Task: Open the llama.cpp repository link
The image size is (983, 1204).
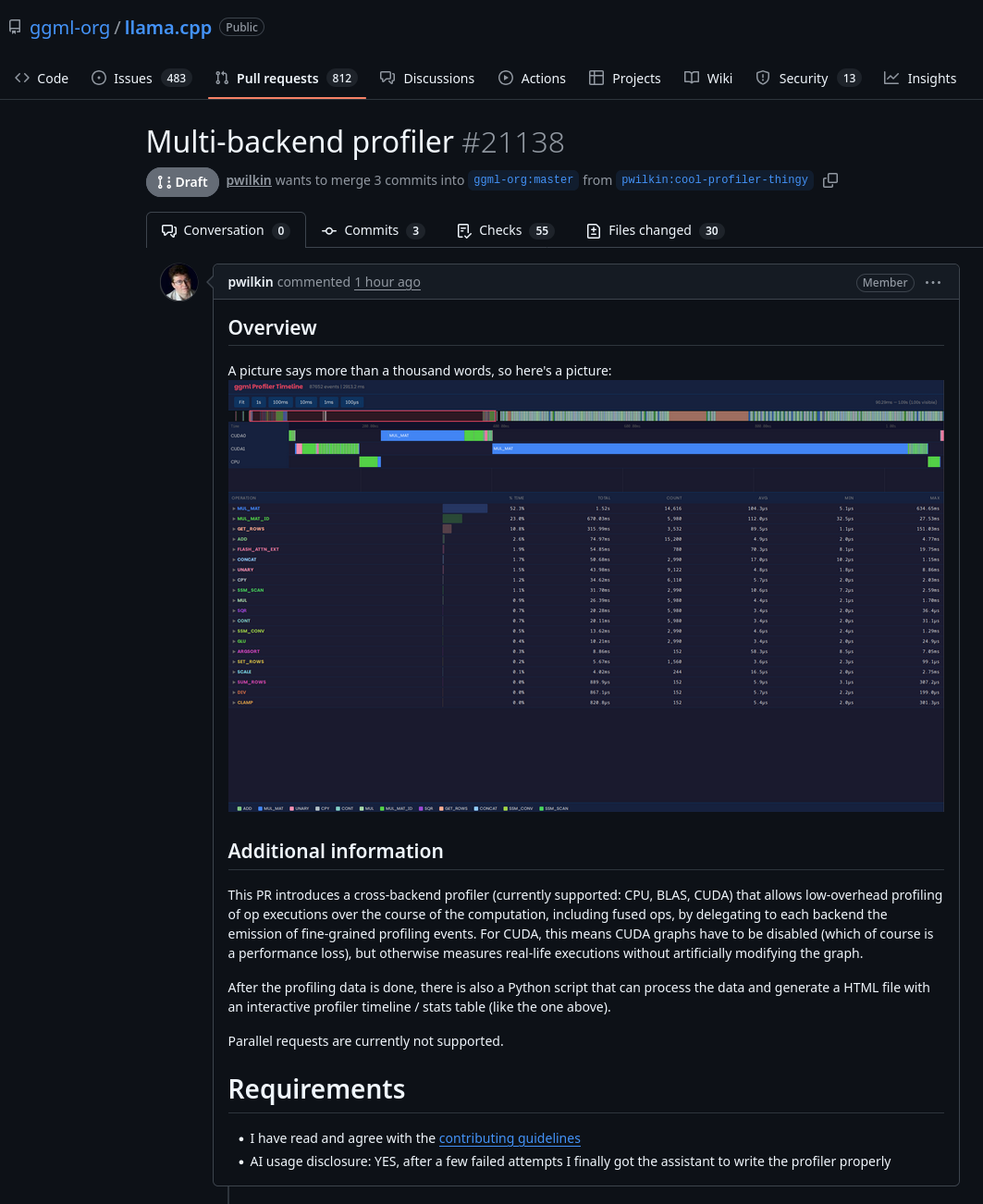Action: [168, 28]
